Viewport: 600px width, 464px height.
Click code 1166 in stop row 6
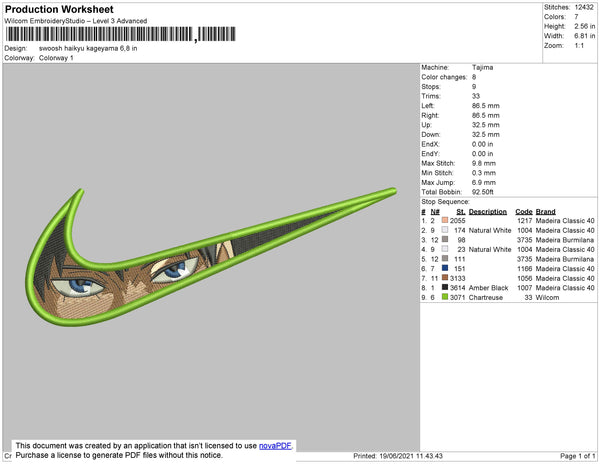[x=525, y=269]
